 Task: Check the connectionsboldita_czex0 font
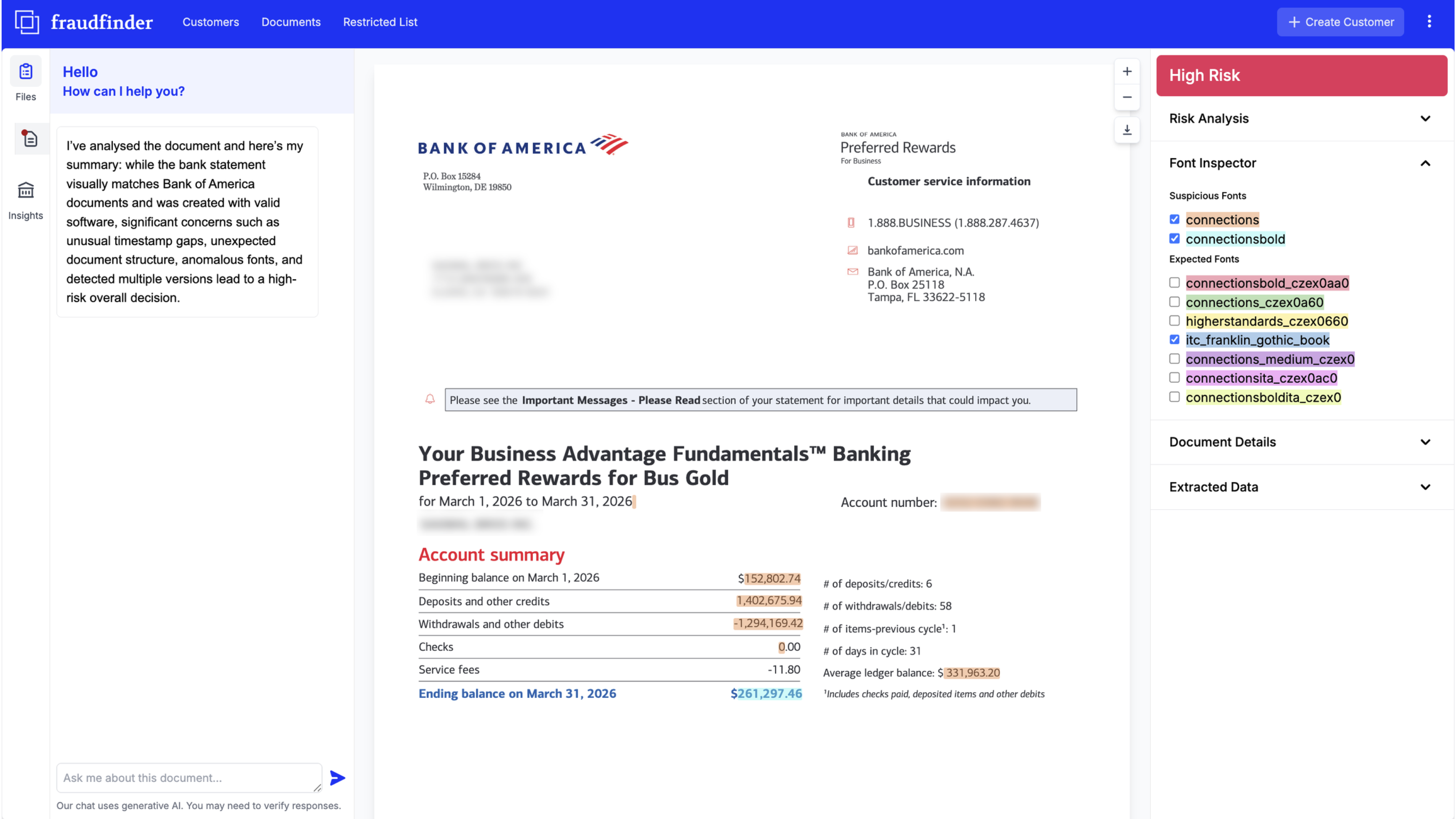tap(1175, 397)
